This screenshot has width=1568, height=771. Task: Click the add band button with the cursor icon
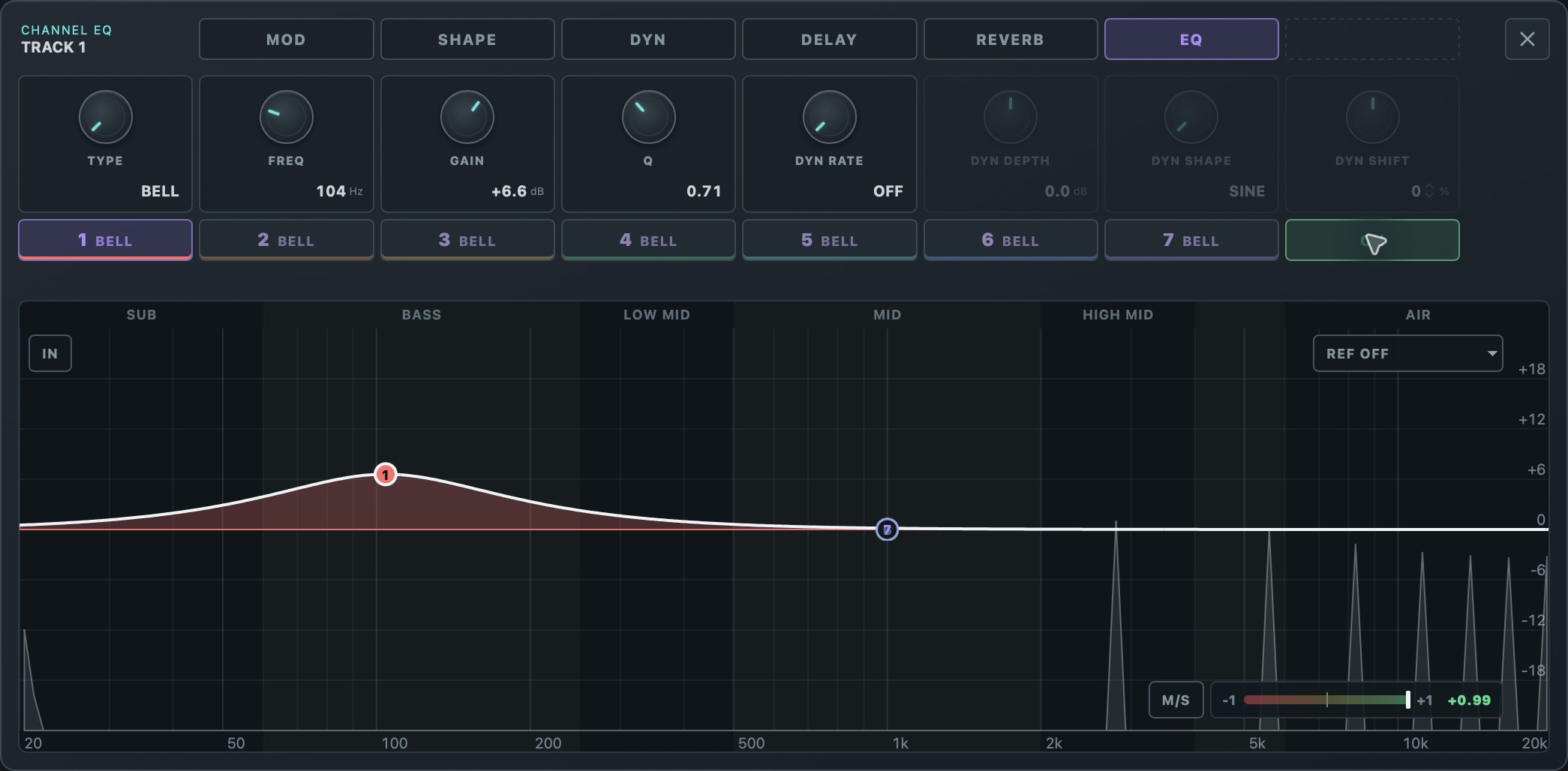coord(1372,240)
